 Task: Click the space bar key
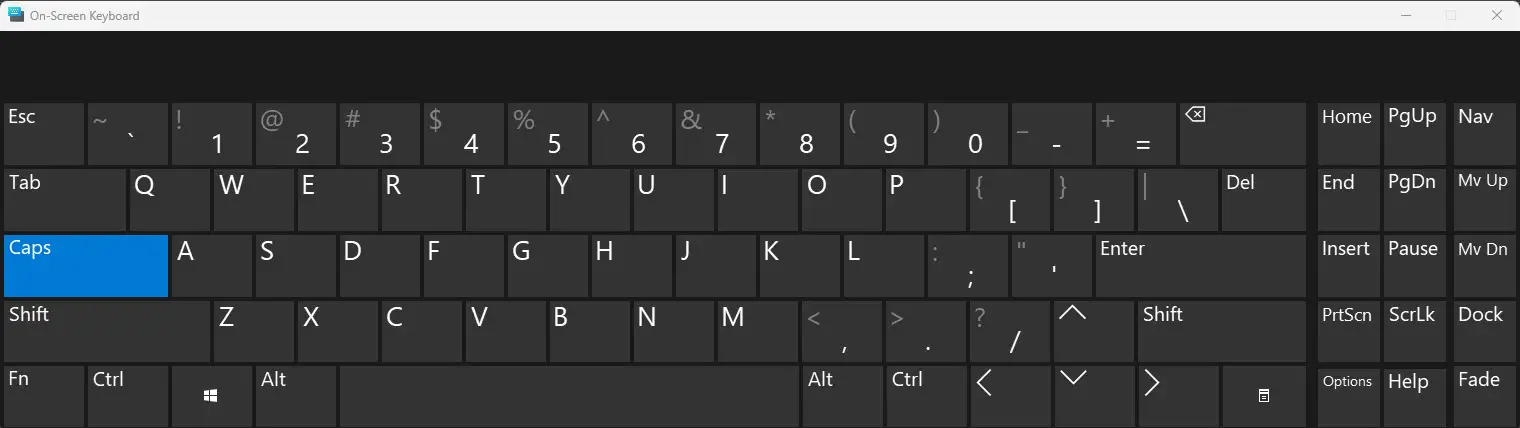[x=570, y=396]
